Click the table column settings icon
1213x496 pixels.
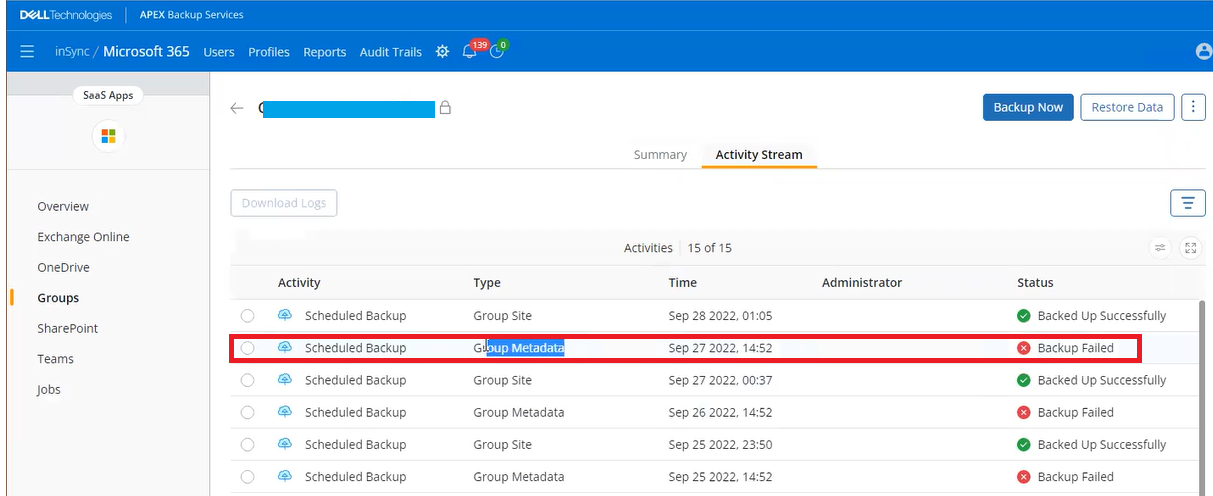(1160, 248)
